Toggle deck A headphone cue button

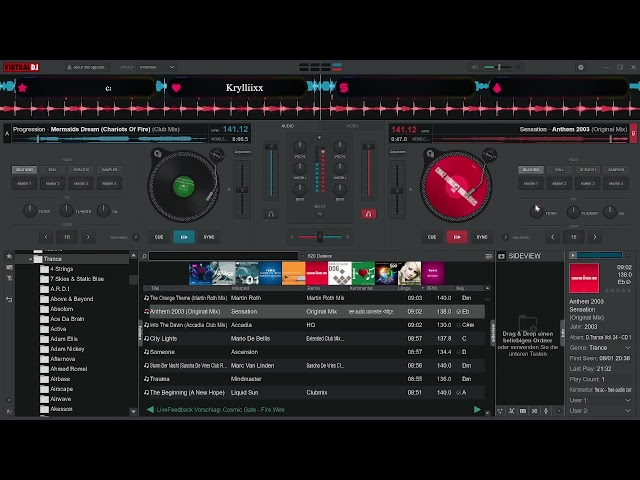click(271, 214)
